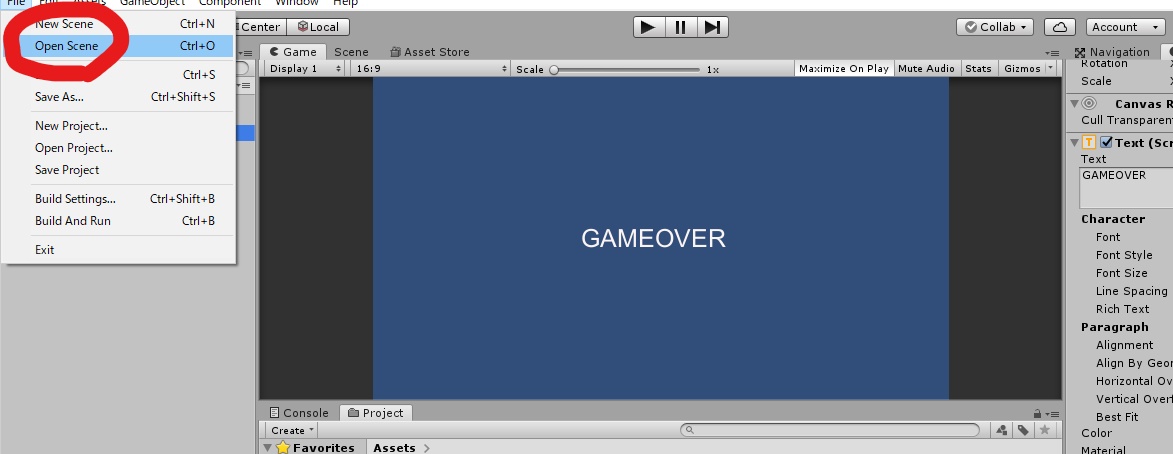The height and width of the screenshot is (454, 1173).
Task: Switch to the Navigation tab
Action: [x=1112, y=52]
